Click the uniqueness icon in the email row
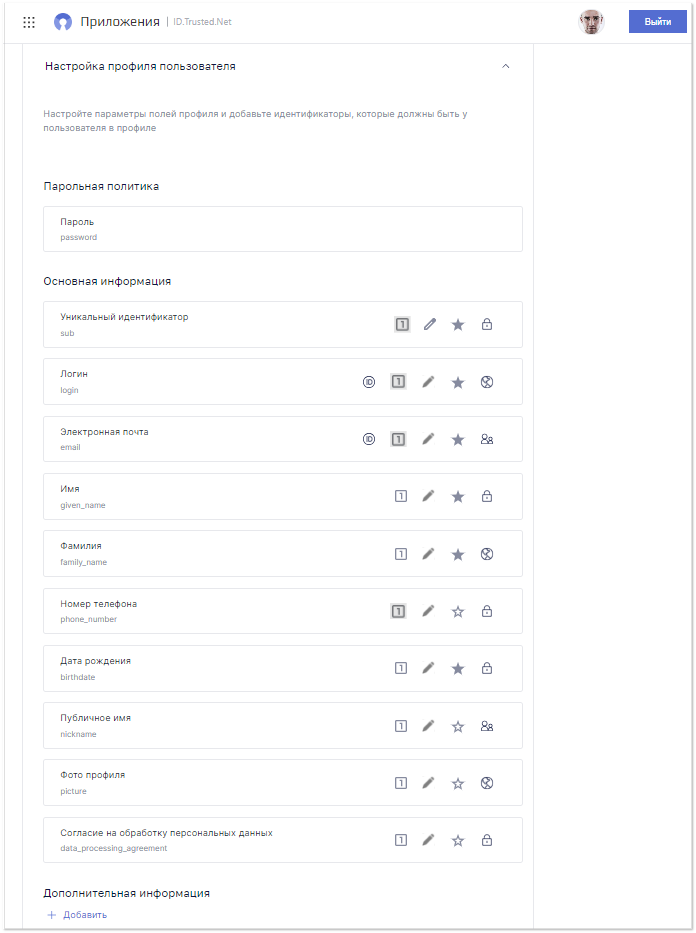 [399, 439]
